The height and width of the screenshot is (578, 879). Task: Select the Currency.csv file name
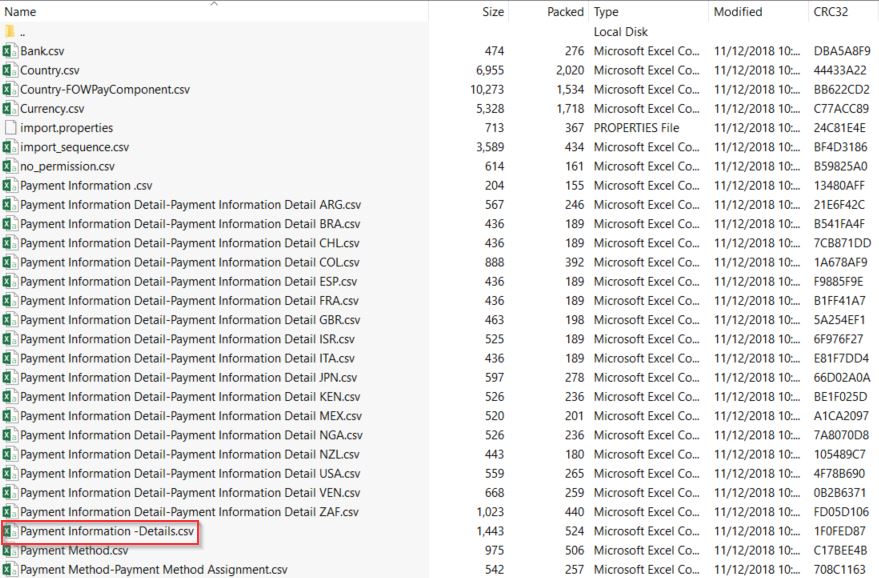coord(52,109)
